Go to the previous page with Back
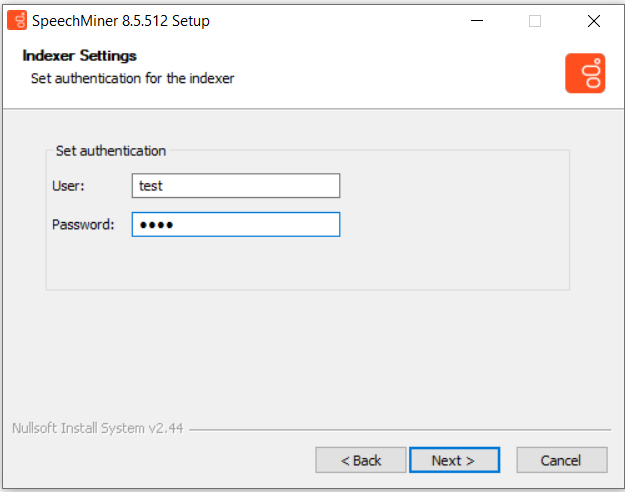This screenshot has height=492, width=625. tap(361, 460)
